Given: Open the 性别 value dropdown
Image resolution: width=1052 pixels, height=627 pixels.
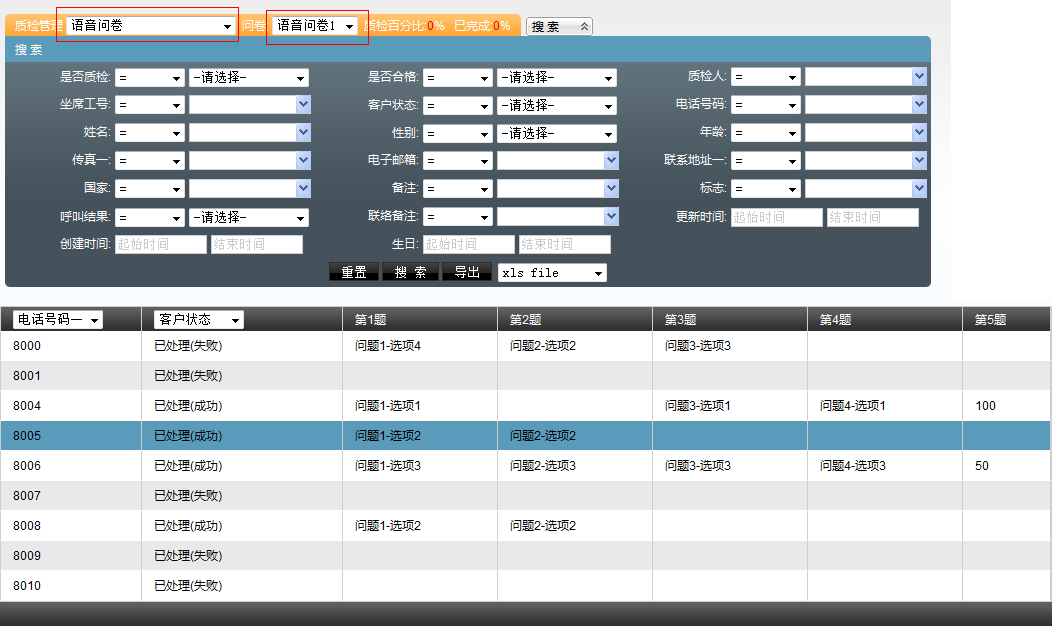Looking at the screenshot, I should 556,133.
